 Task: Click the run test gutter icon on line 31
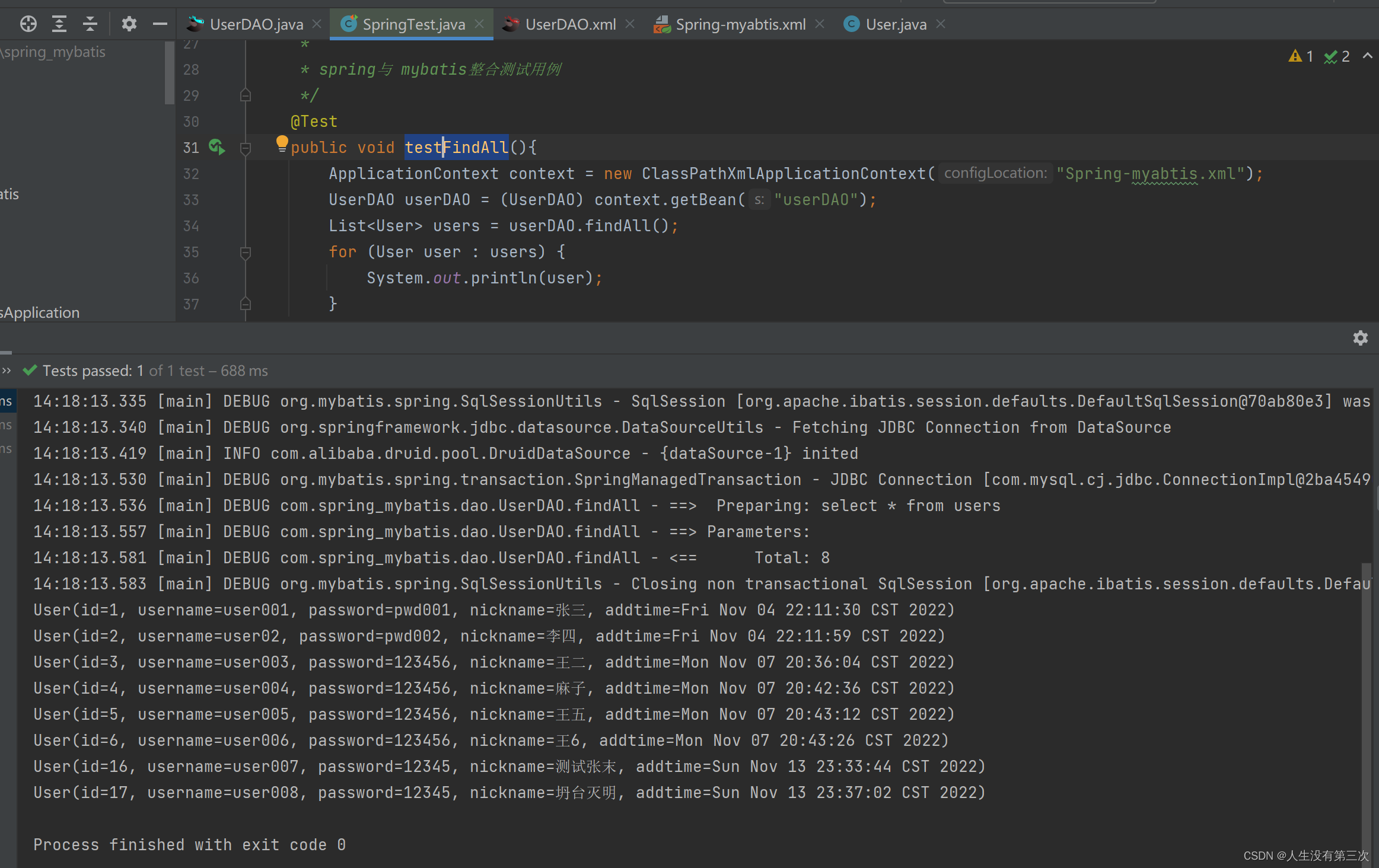(216, 147)
